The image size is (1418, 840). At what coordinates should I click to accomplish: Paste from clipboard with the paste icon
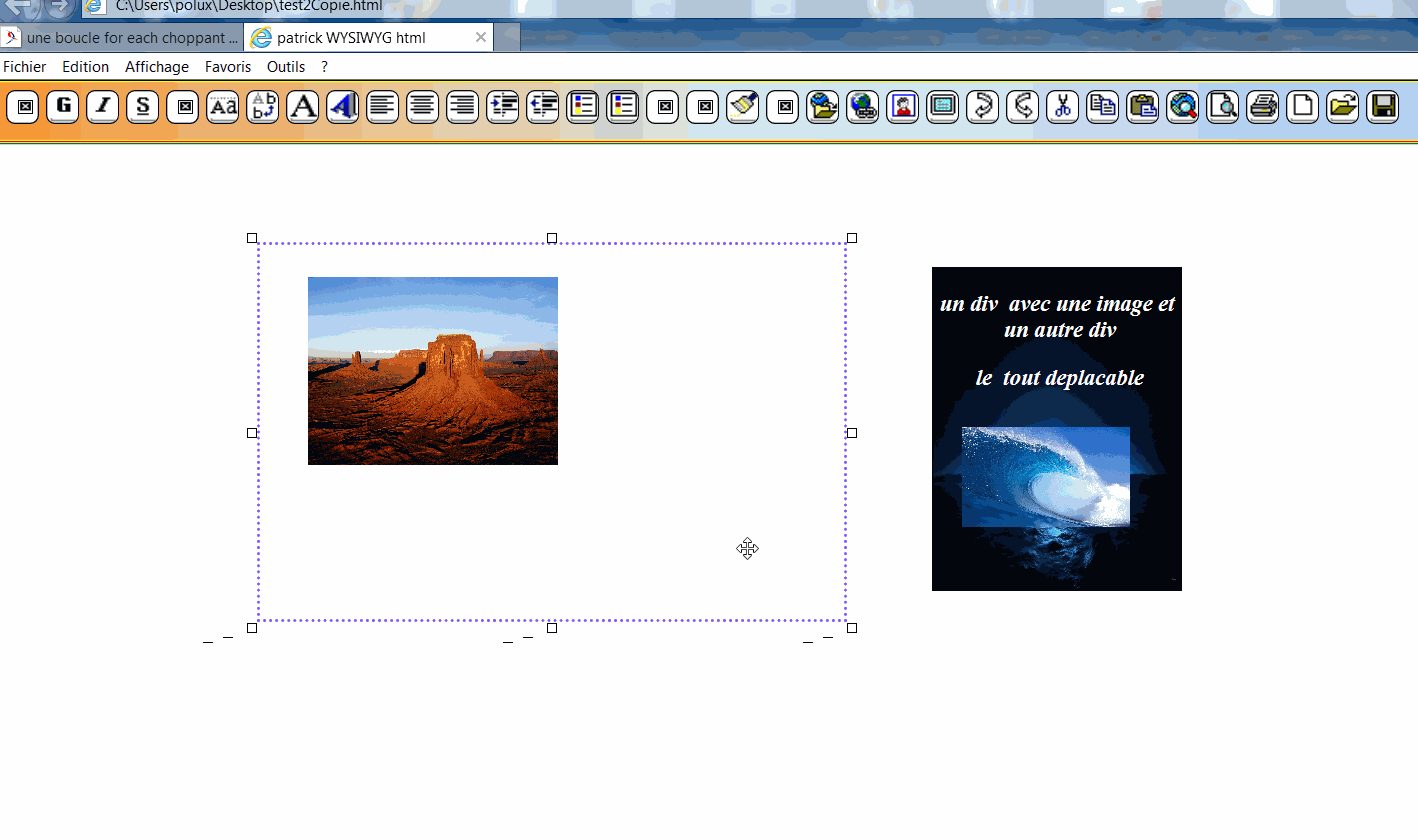point(1143,106)
